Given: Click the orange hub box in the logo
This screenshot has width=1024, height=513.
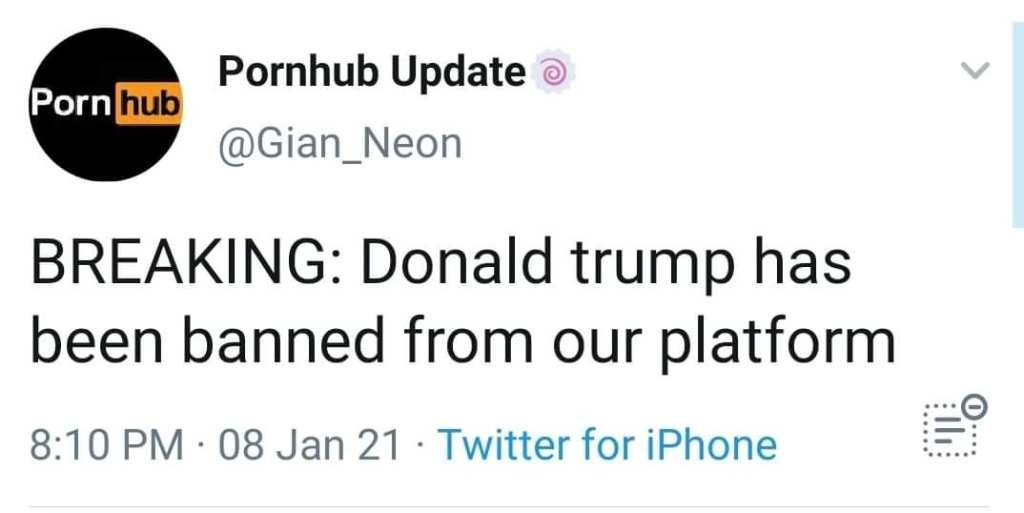Looking at the screenshot, I should coord(148,106).
